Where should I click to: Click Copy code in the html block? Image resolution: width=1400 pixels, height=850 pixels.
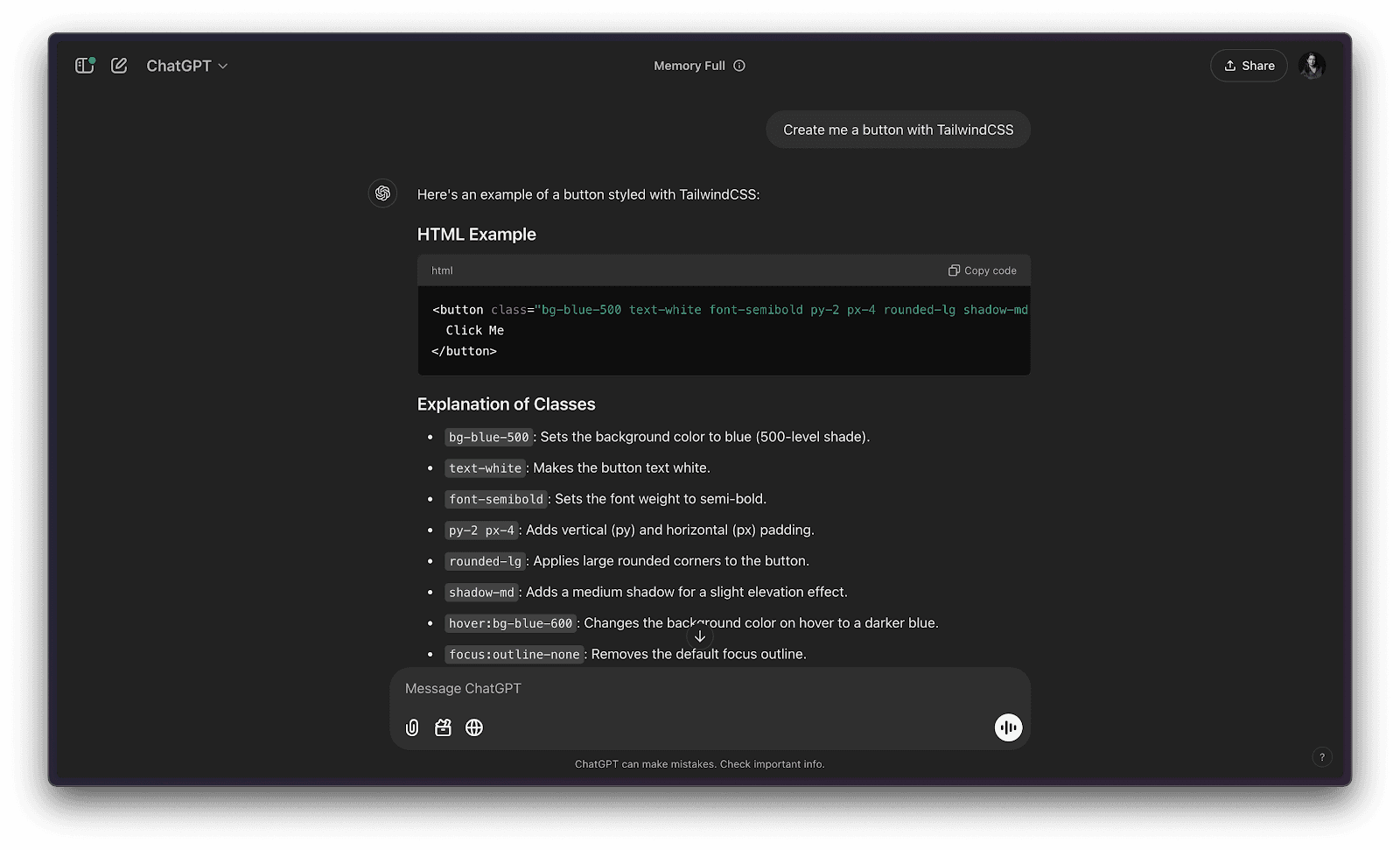[x=982, y=270]
